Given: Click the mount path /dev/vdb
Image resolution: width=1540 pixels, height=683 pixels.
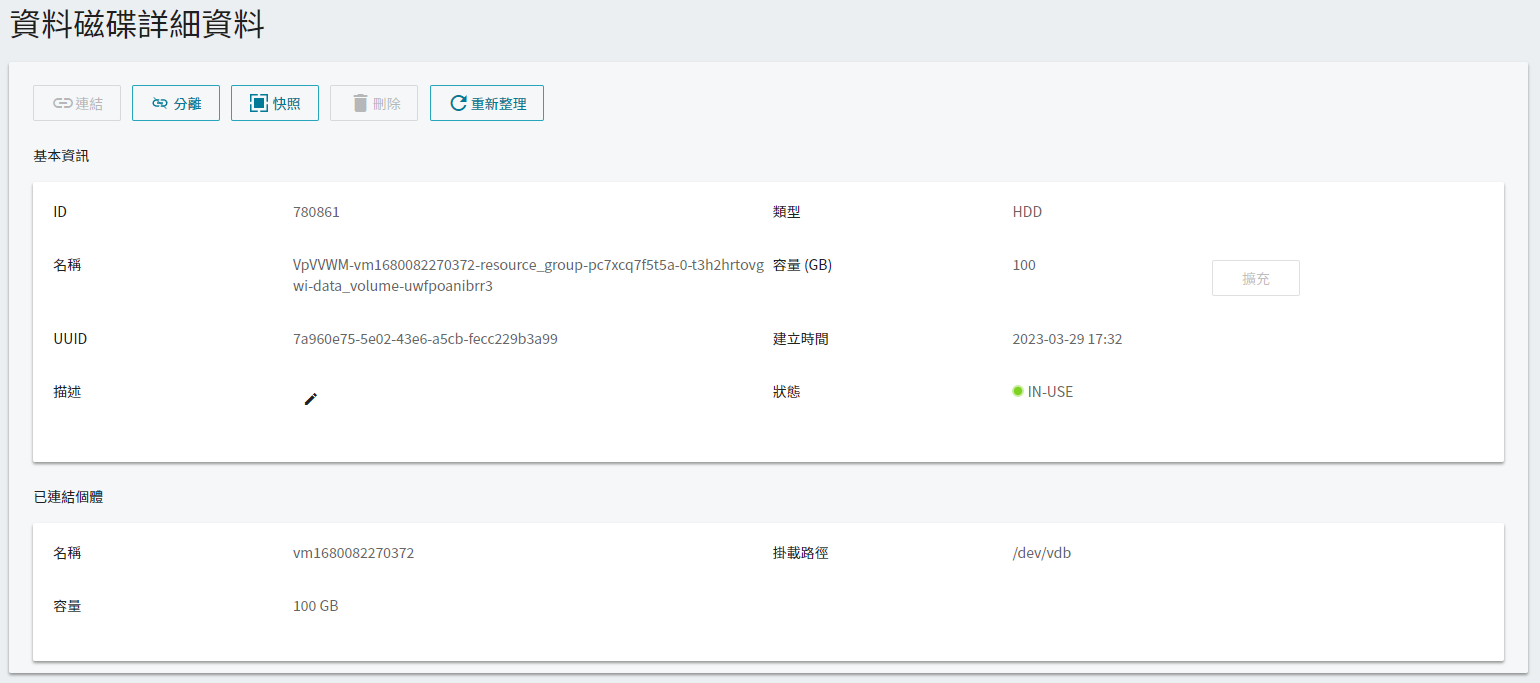Looking at the screenshot, I should 1042,553.
